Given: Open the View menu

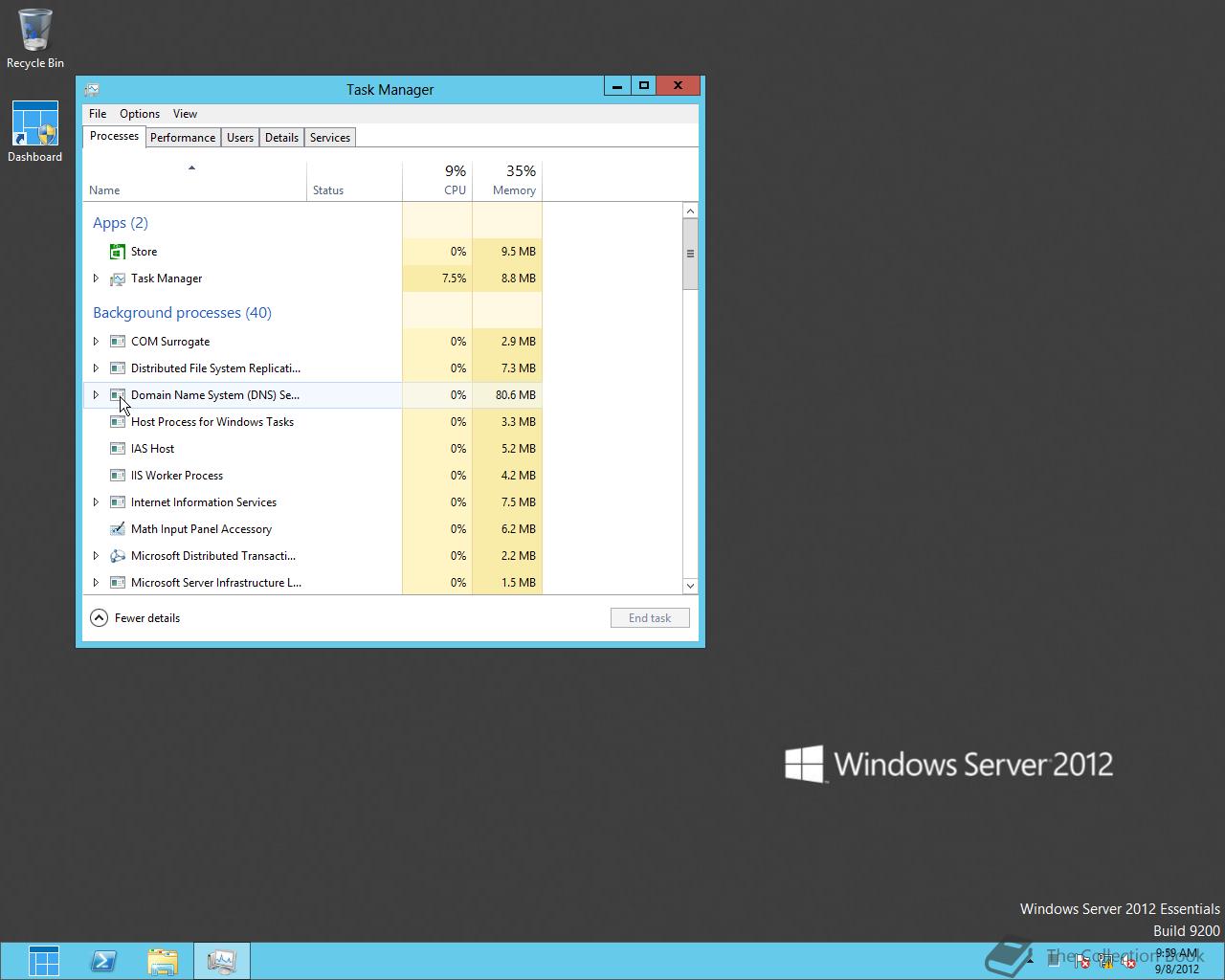Looking at the screenshot, I should point(185,114).
